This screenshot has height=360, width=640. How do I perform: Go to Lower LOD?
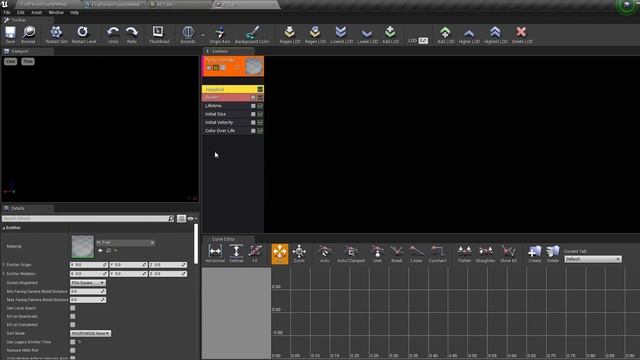[x=367, y=35]
